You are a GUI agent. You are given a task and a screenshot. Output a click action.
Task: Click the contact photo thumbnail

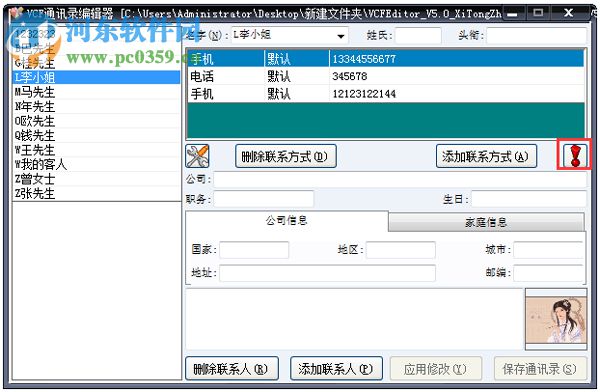556,320
